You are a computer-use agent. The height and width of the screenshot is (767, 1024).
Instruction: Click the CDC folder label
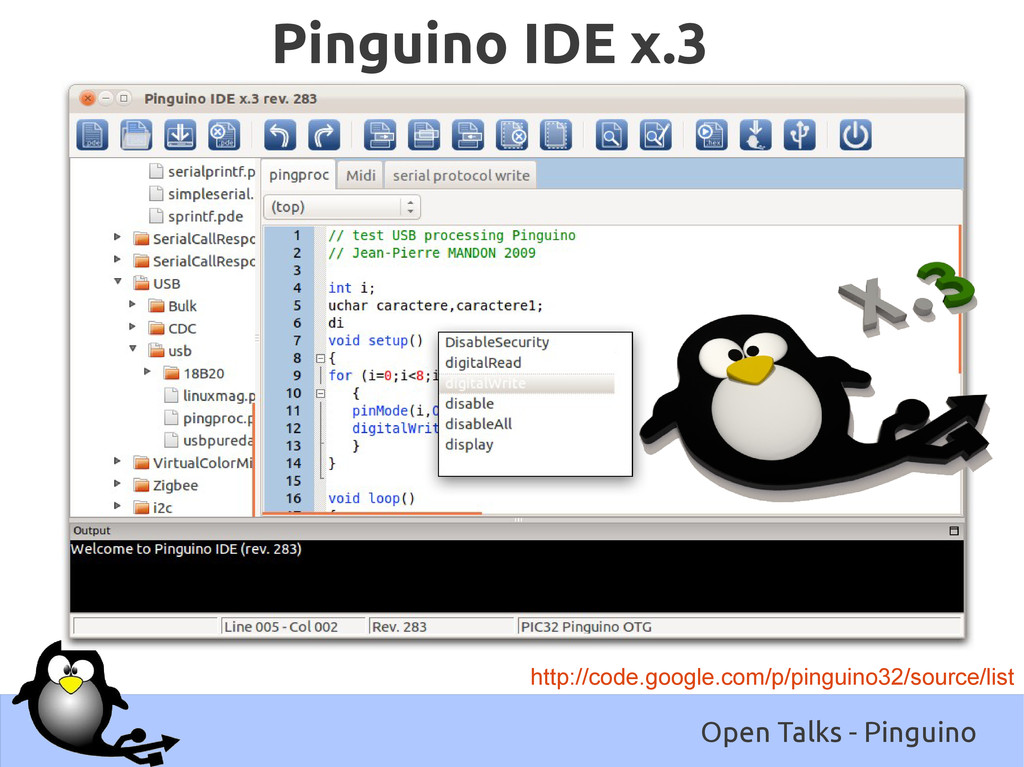(182, 329)
